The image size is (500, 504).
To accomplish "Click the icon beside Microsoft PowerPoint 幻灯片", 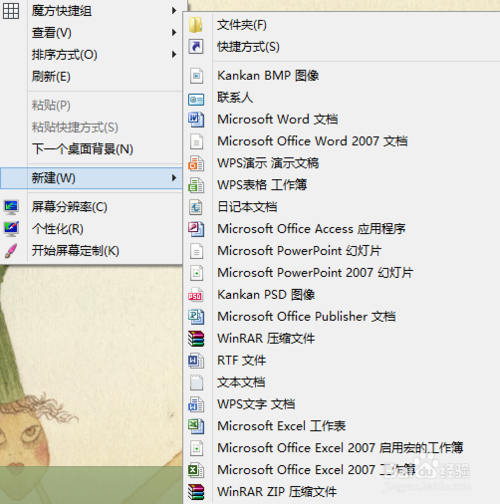I will point(196,251).
